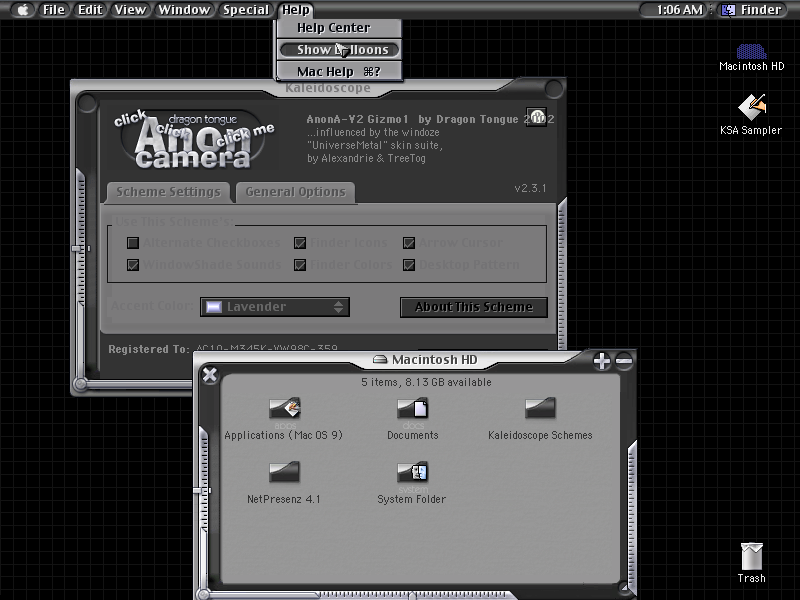Toggle the Desktop Pattern checkbox
Viewport: 800px width, 600px height.
click(x=409, y=265)
